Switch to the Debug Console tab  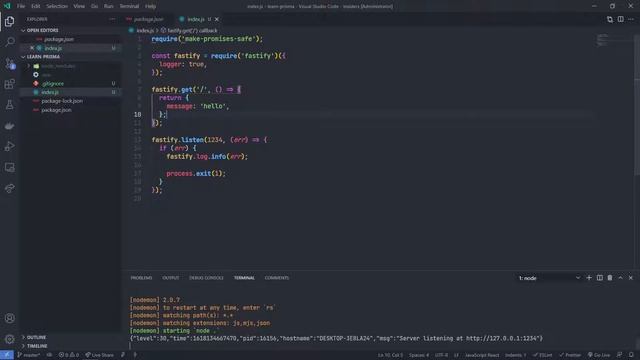pyautogui.click(x=206, y=278)
